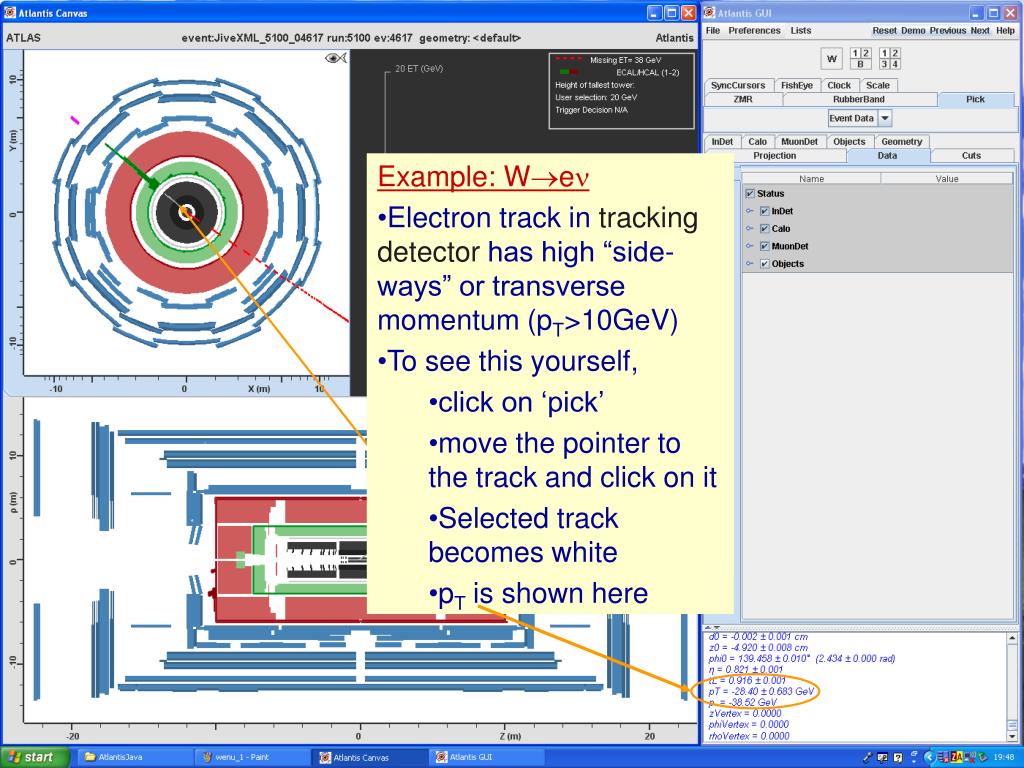Select the Cuts tab

971,155
